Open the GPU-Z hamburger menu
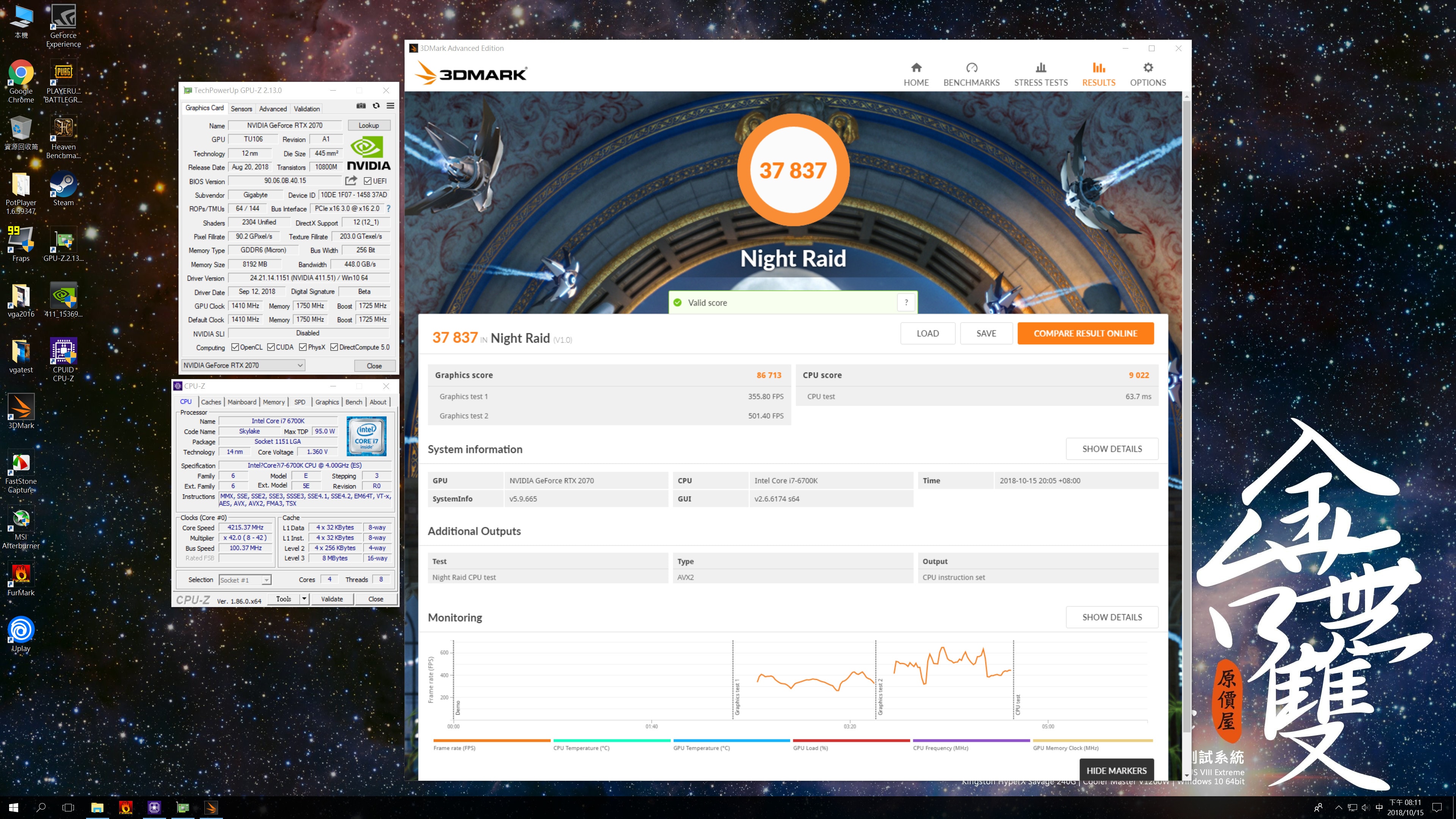The width and height of the screenshot is (1456, 819). 390,106
